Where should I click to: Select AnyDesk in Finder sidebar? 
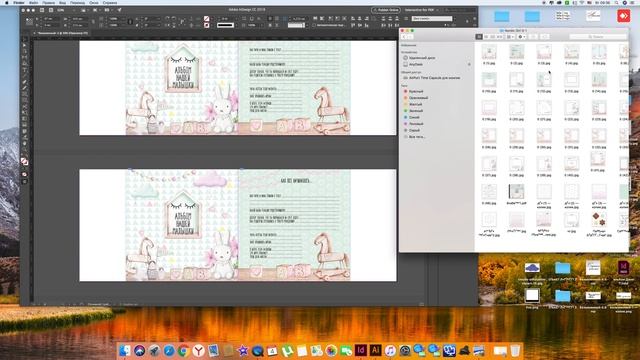416,64
